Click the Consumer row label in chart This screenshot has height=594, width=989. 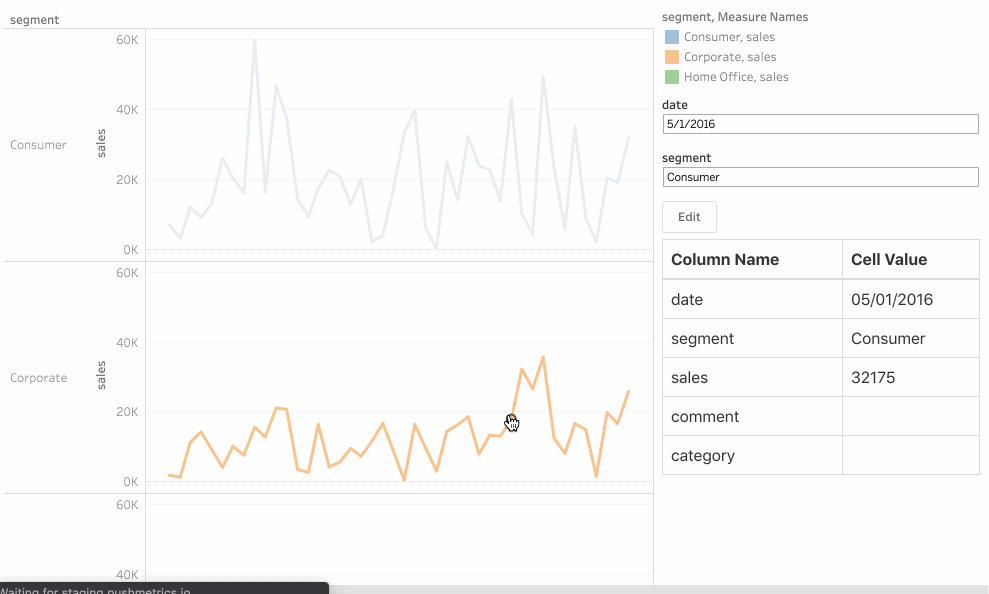tap(38, 145)
